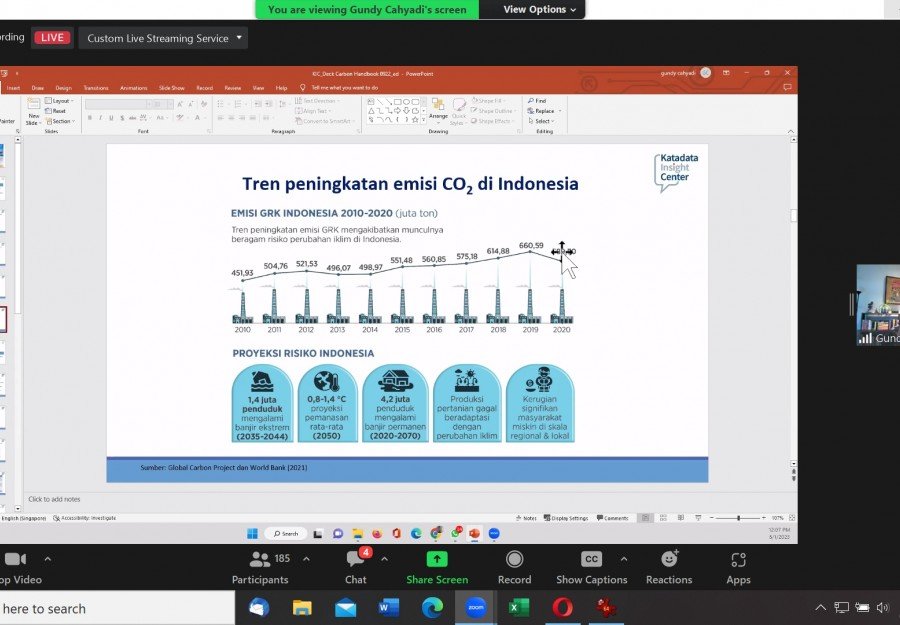Open the Zoom Chat panel
This screenshot has height=625, width=900.
coord(356,560)
